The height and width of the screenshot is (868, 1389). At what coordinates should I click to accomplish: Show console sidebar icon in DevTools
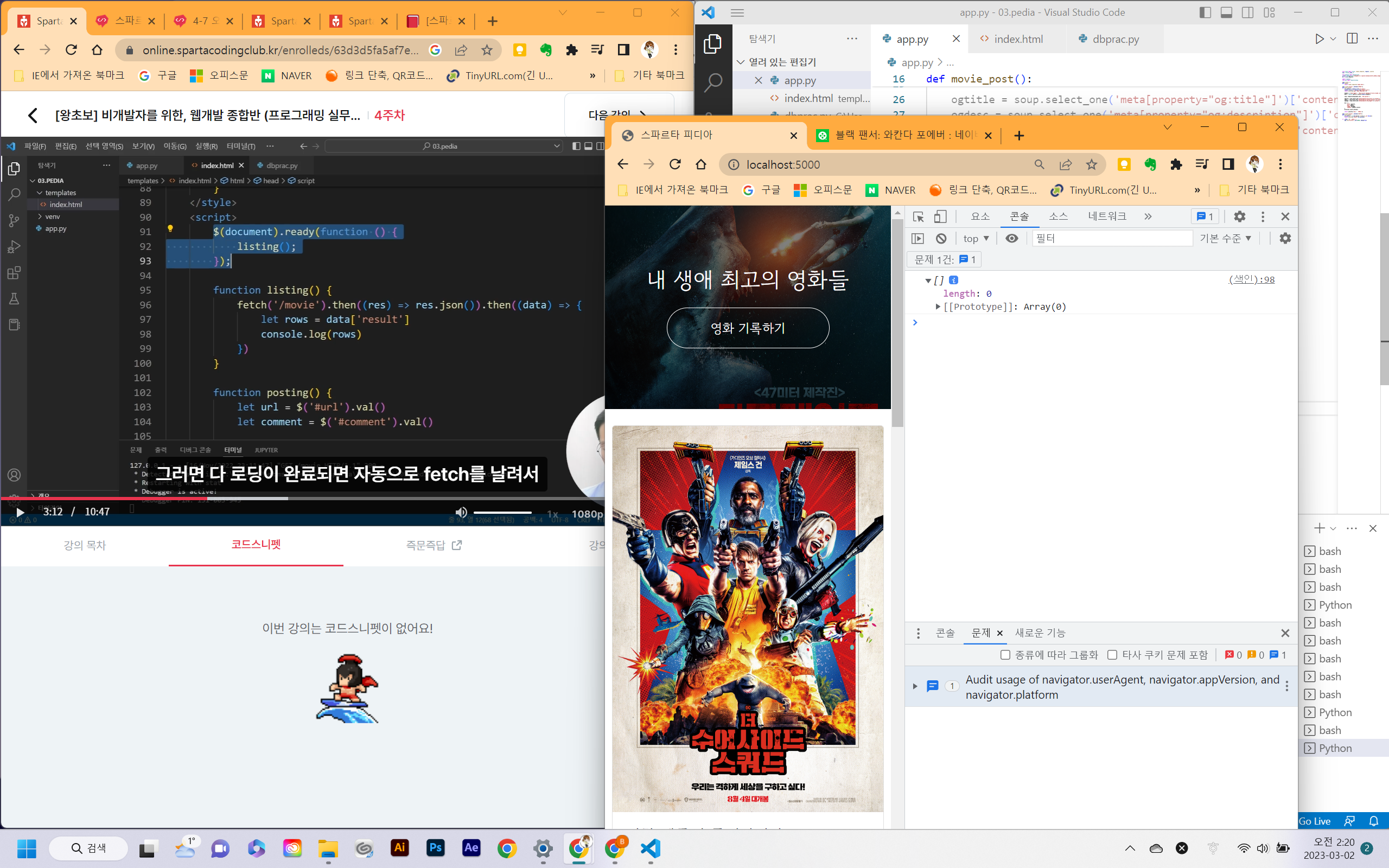pos(918,238)
